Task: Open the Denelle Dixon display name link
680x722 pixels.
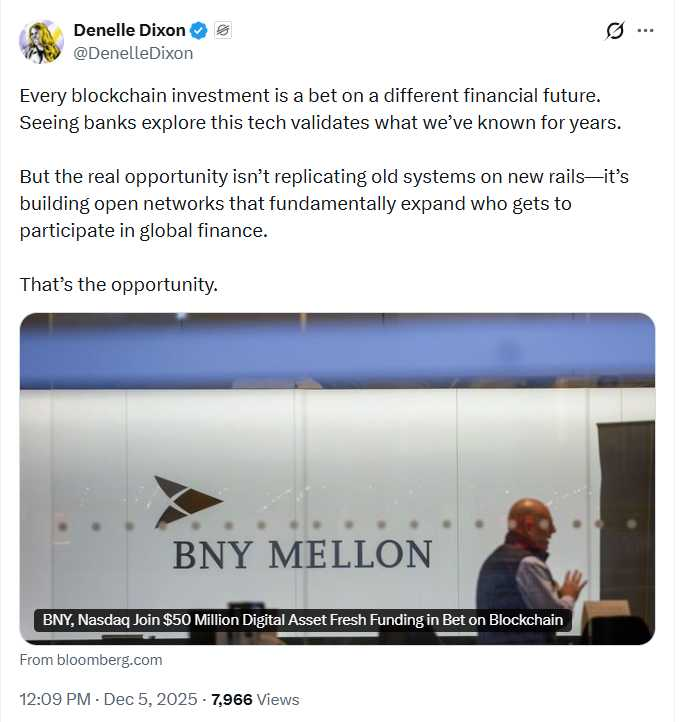Action: (129, 31)
